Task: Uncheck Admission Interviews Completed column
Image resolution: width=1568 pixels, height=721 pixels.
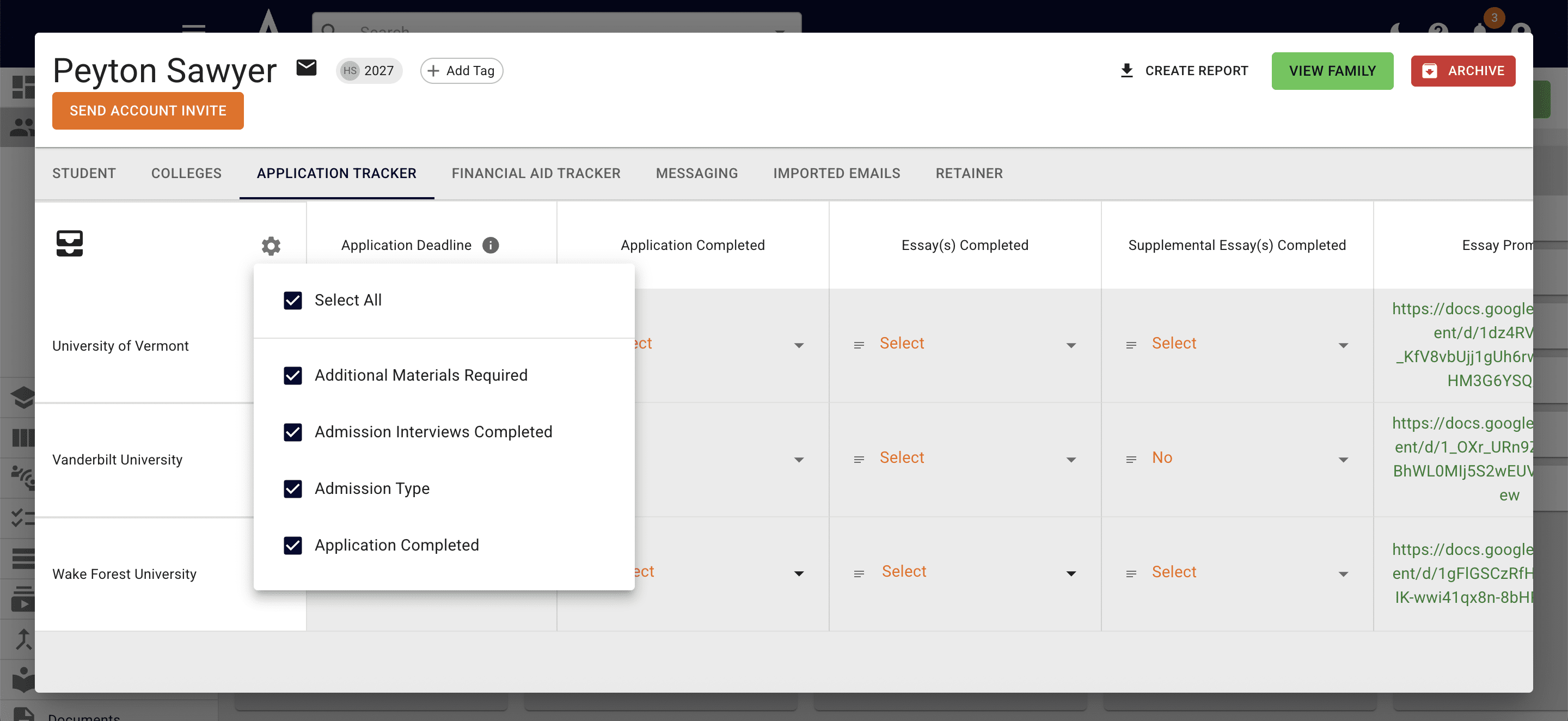Action: point(293,432)
